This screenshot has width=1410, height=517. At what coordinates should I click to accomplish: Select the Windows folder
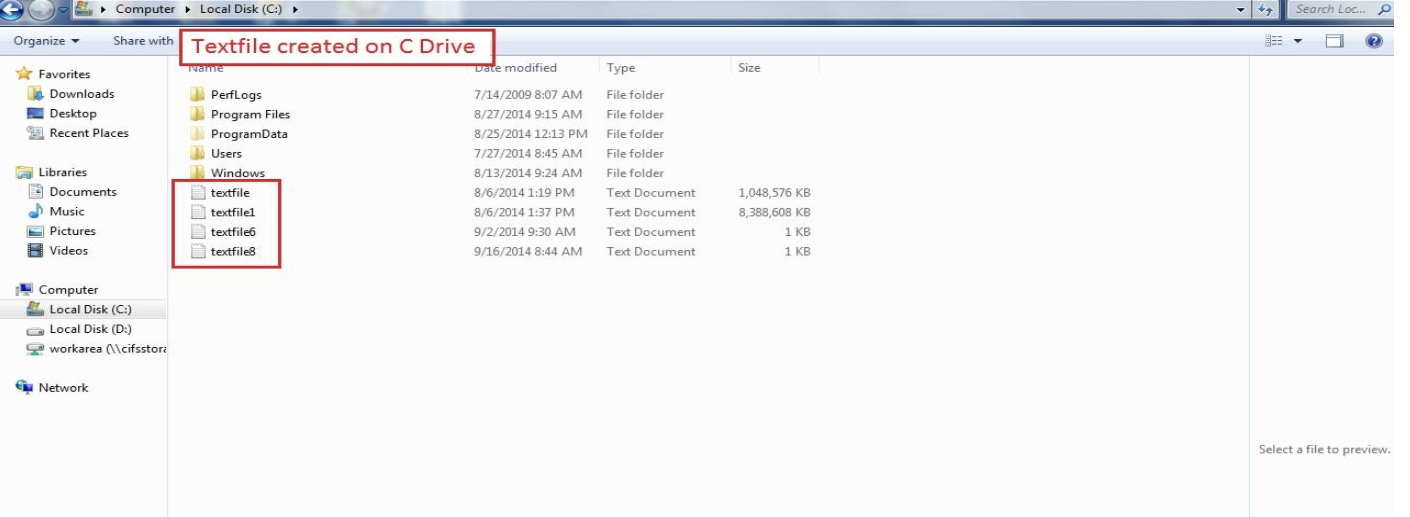click(237, 173)
